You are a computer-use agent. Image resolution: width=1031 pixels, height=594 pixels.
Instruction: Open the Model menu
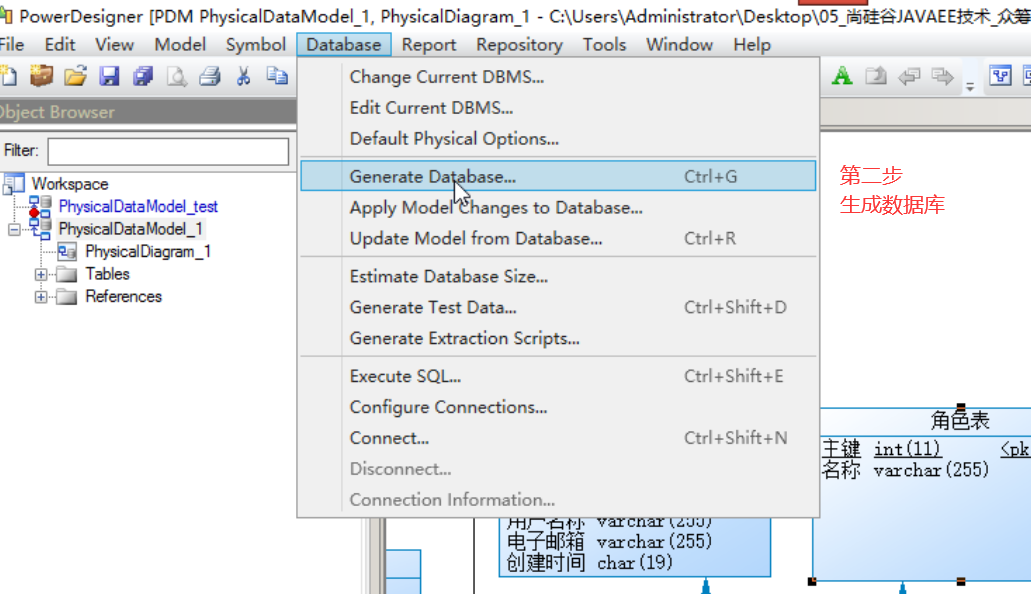click(180, 45)
